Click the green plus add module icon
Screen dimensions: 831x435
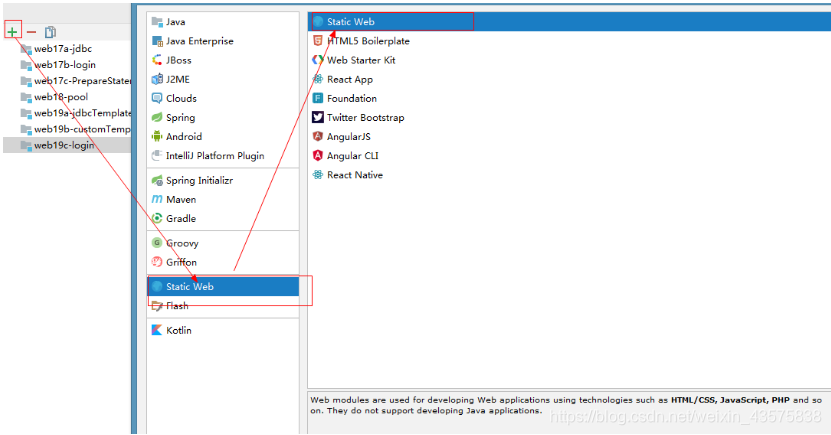click(x=12, y=32)
